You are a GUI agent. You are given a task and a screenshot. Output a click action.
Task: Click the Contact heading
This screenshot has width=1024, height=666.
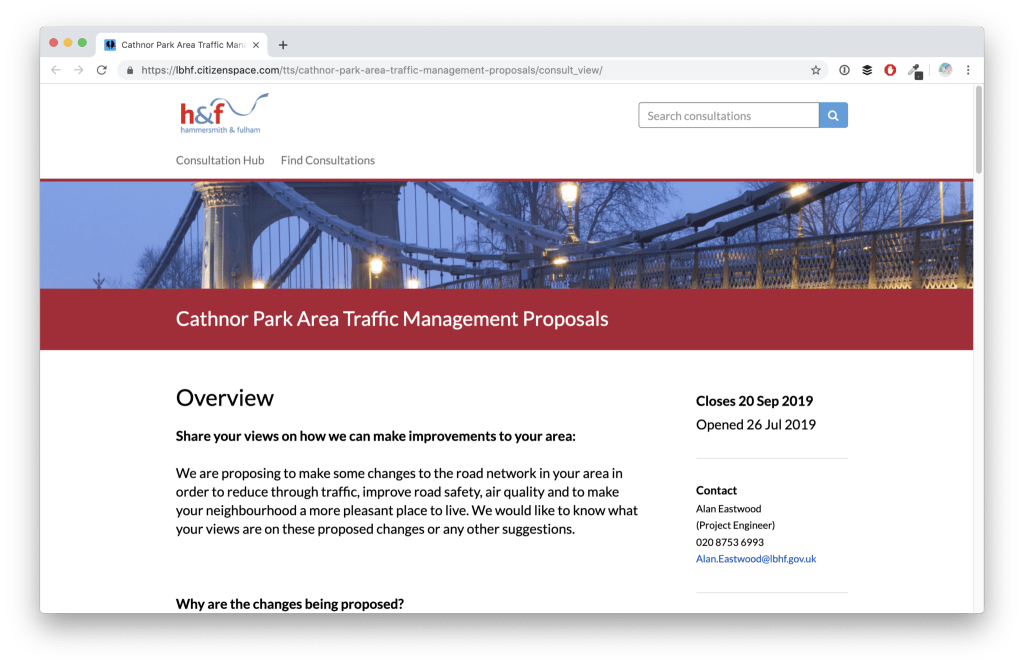[716, 490]
